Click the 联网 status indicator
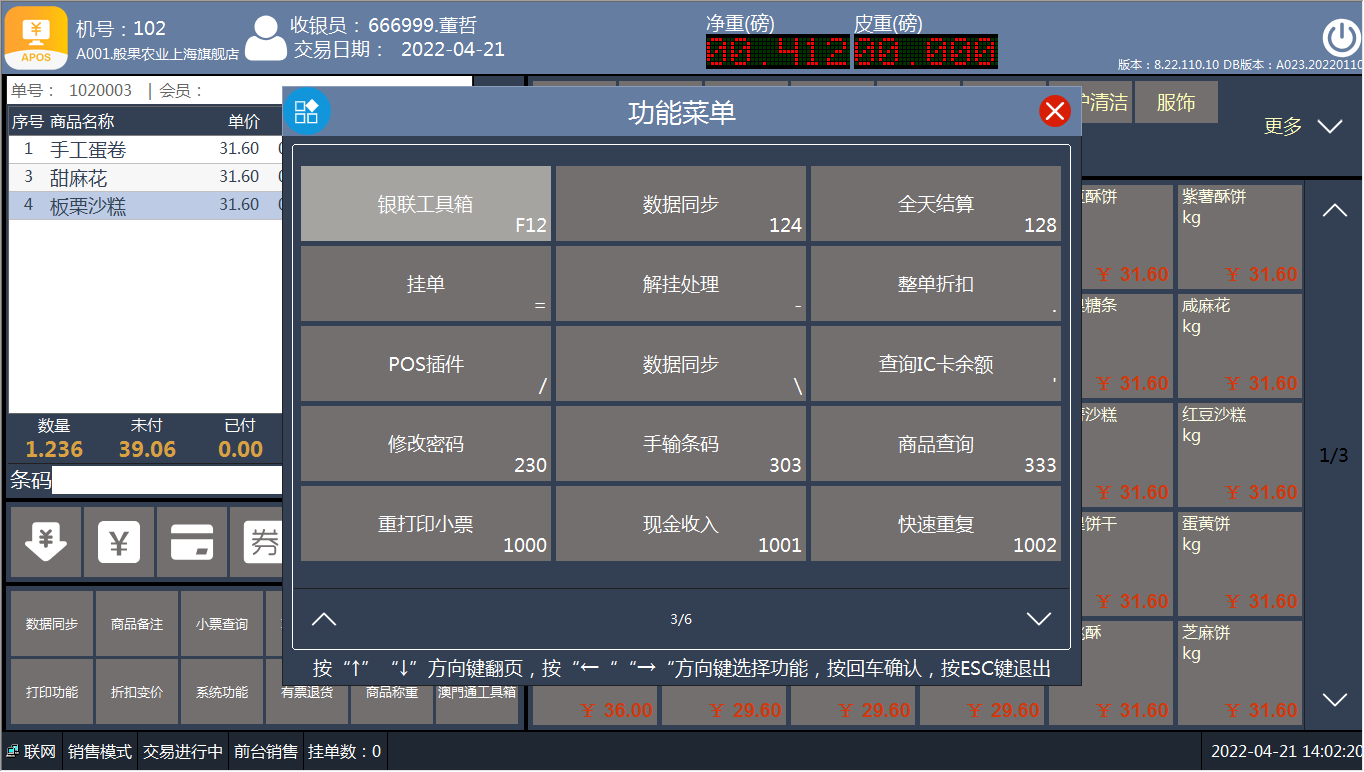 tap(31, 752)
